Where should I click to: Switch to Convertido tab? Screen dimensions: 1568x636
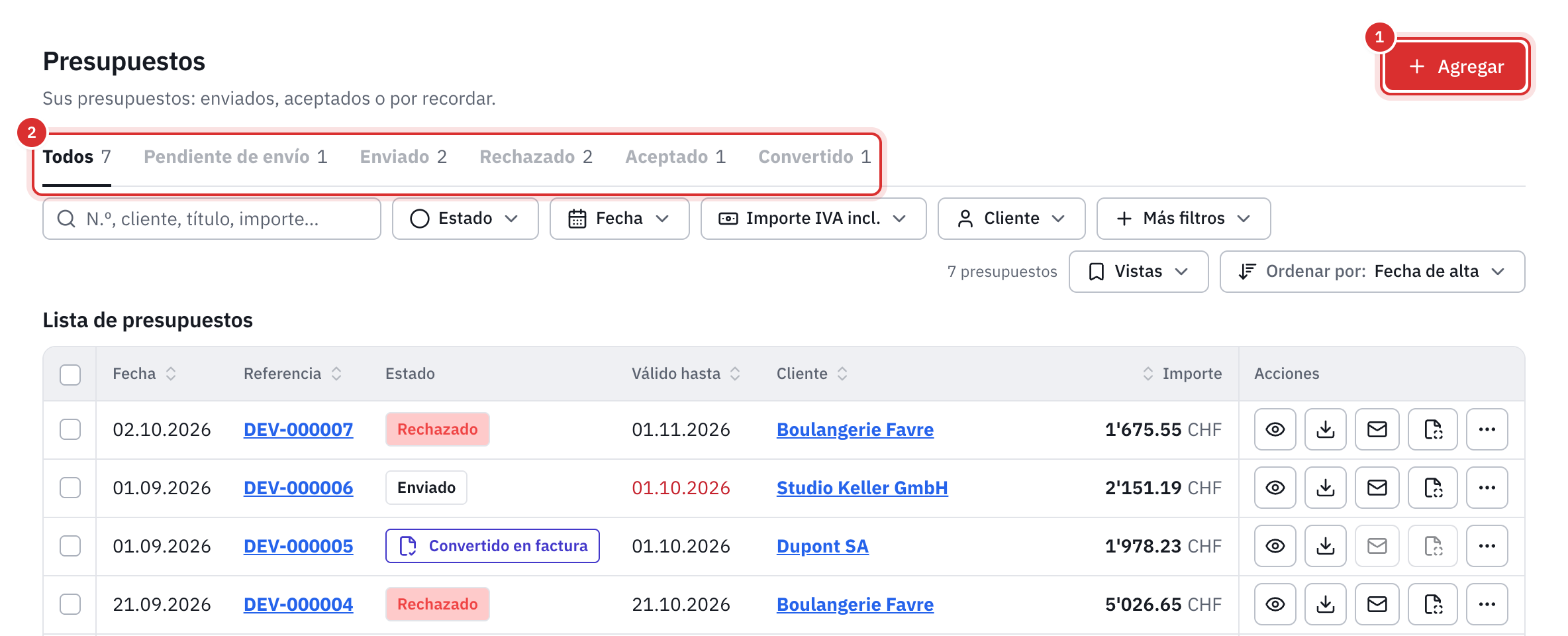coord(814,157)
